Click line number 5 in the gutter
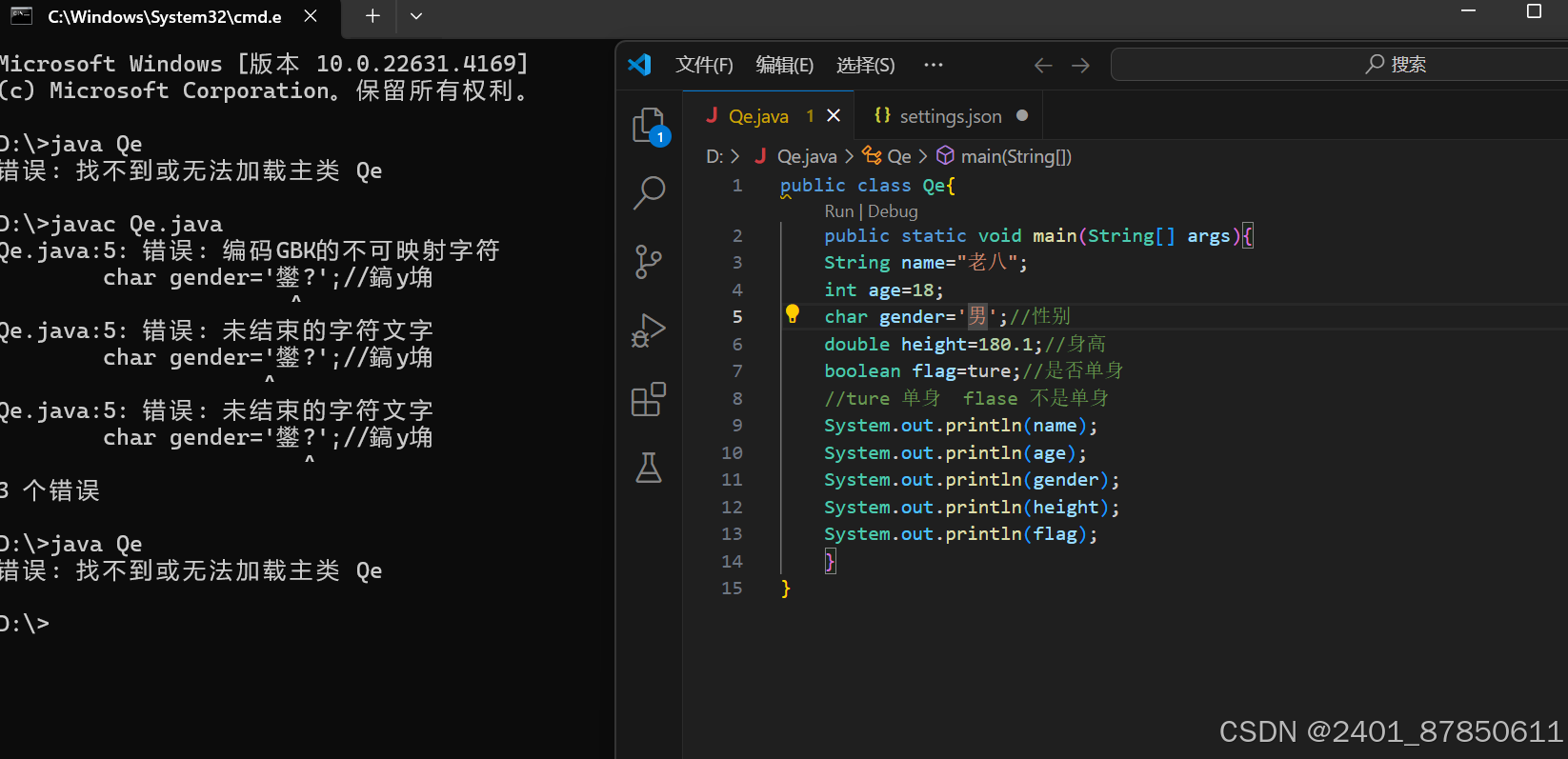Screen dimensions: 1568x759 coord(736,316)
